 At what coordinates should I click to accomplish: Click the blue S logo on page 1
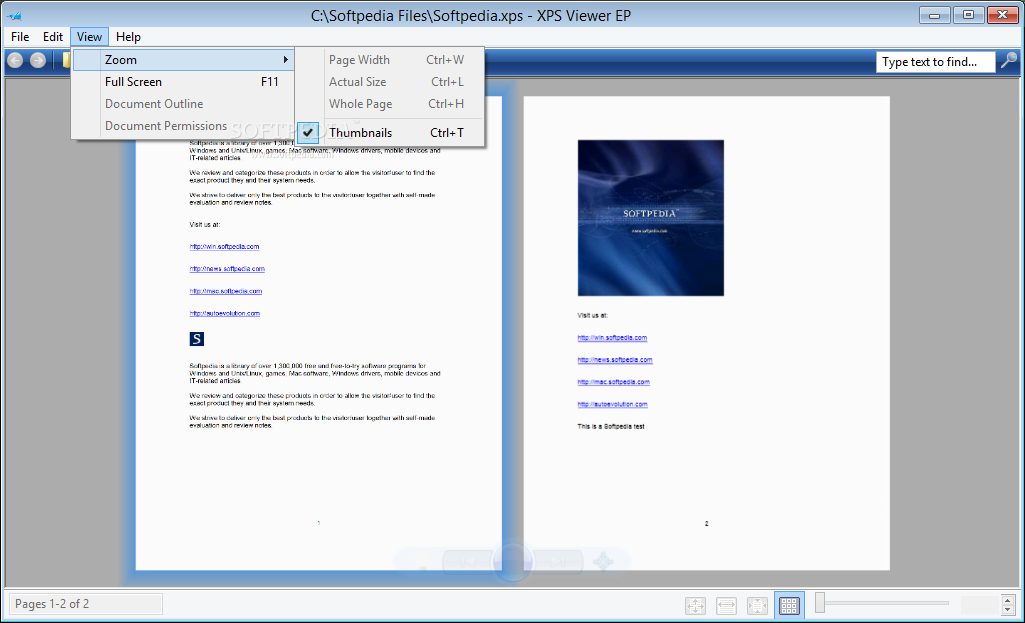coord(197,339)
